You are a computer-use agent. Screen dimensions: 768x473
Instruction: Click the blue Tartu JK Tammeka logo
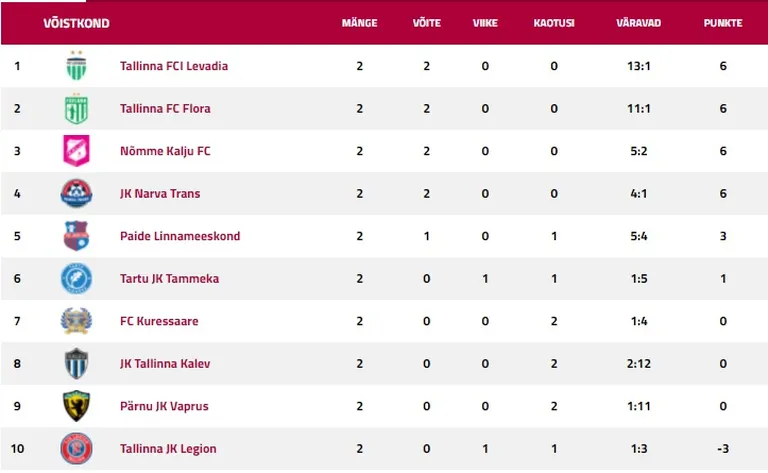click(76, 278)
